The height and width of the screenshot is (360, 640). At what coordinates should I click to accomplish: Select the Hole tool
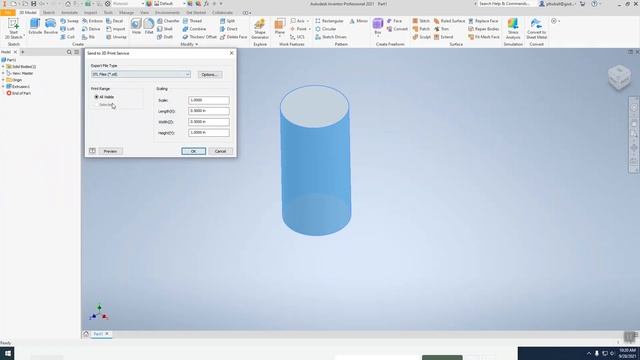click(136, 26)
